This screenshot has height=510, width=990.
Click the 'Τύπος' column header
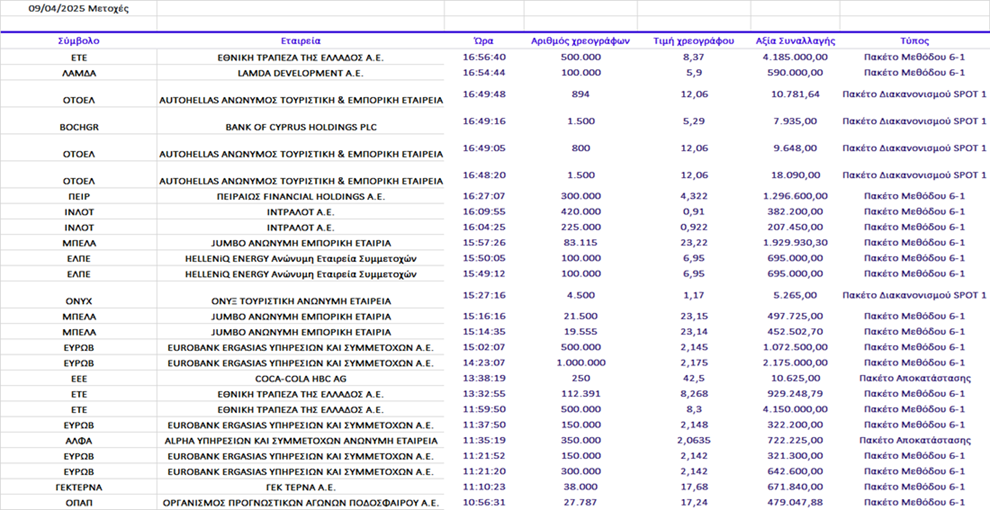click(x=914, y=41)
